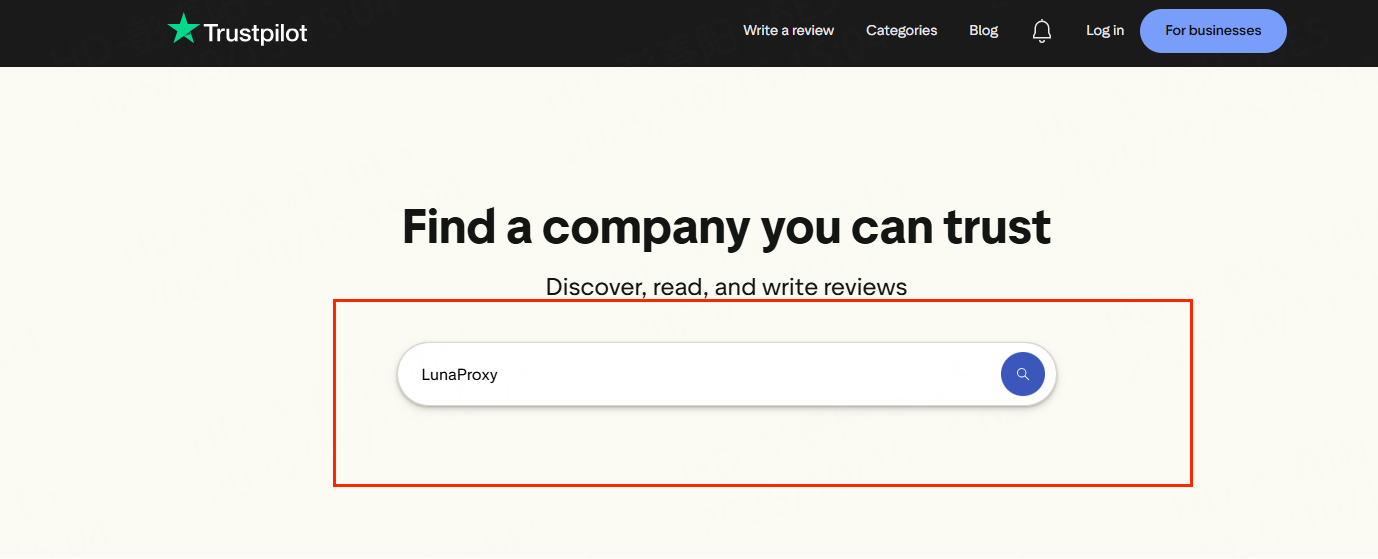Open the Blog link
The image size is (1378, 559).
tap(983, 30)
